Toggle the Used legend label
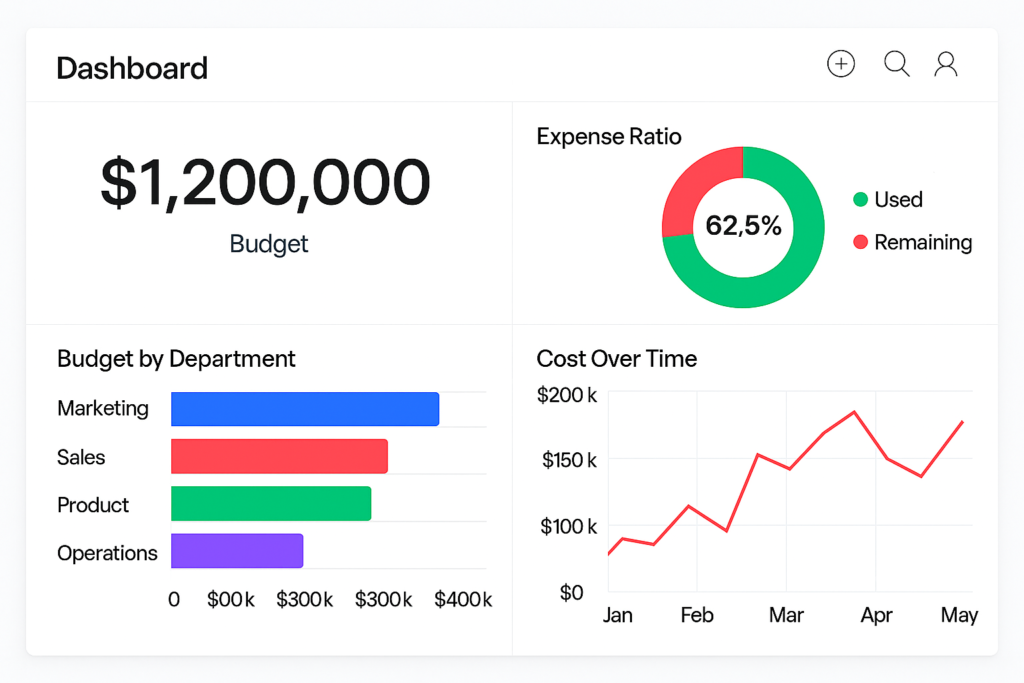 coord(898,200)
